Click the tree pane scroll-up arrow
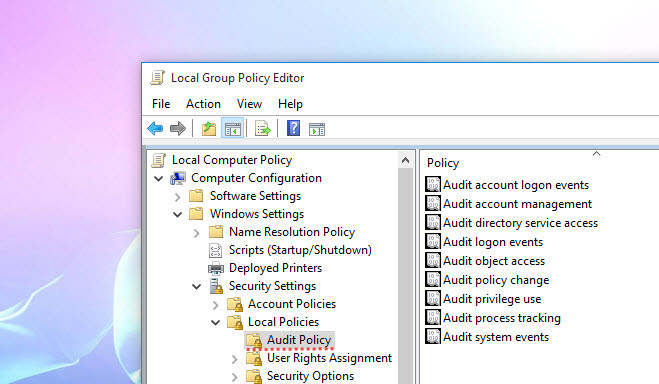 click(406, 160)
